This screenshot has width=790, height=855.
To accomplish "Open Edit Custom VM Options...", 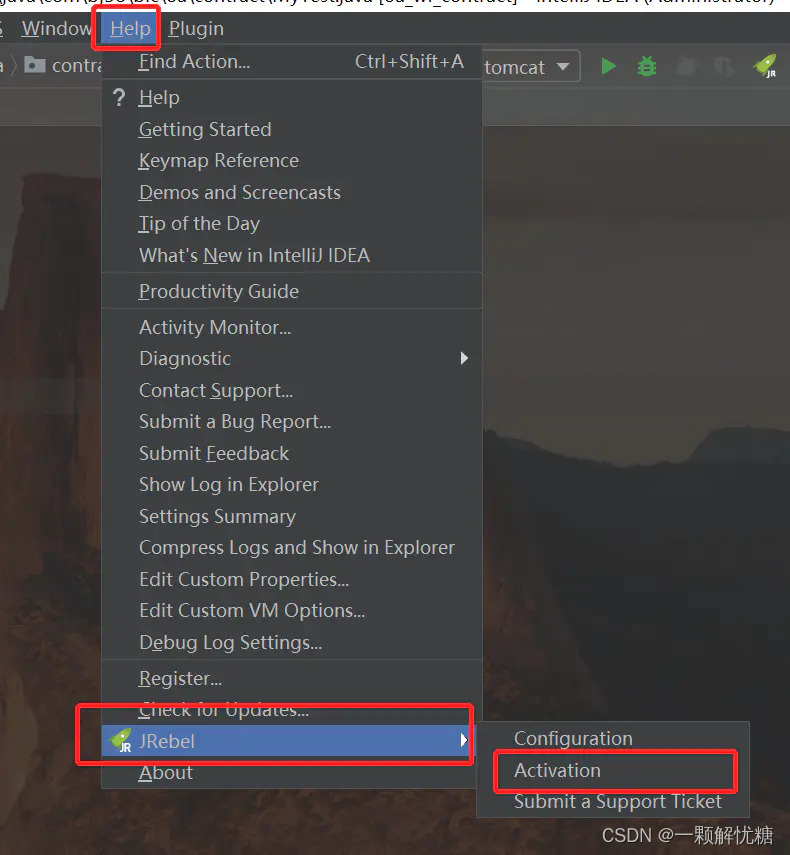I will click(292, 611).
